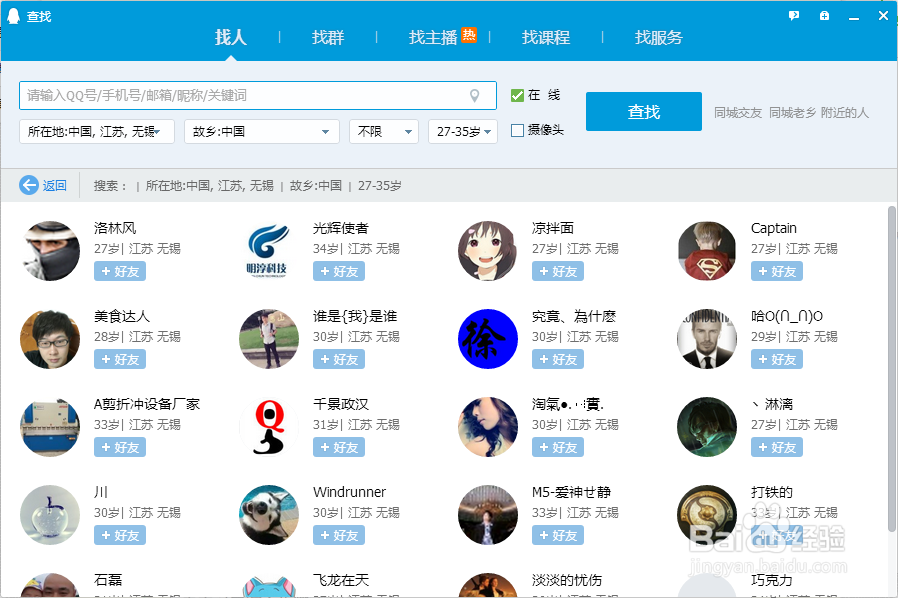
Task: Click the name 谁是{我}是谁 in results
Action: click(355, 316)
